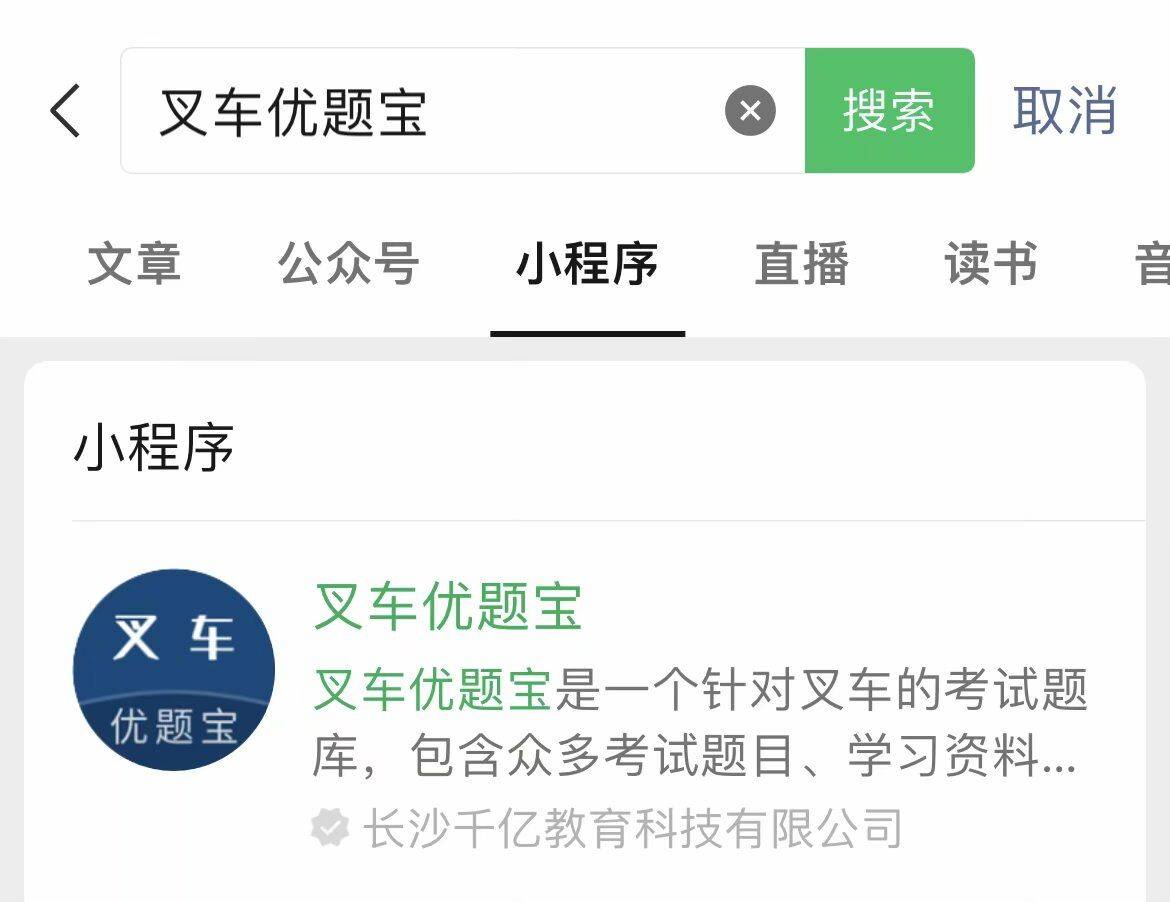Click the black underline beneath 小程序 tab
Viewport: 1170px width, 902px height.
tap(587, 333)
